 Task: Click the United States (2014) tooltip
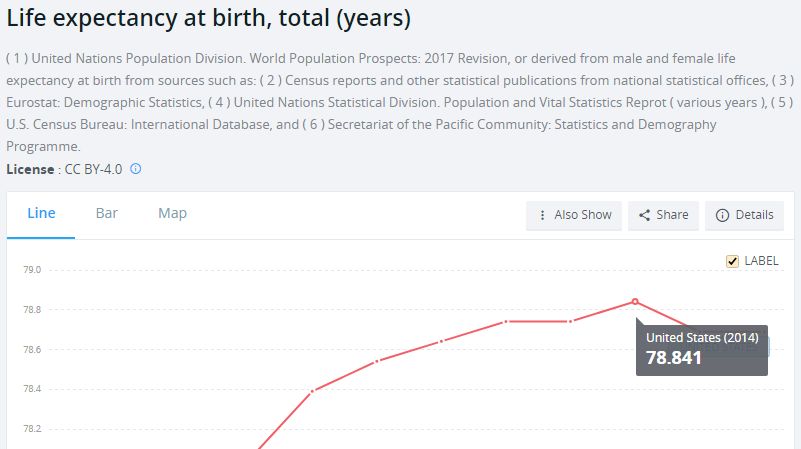pos(701,350)
